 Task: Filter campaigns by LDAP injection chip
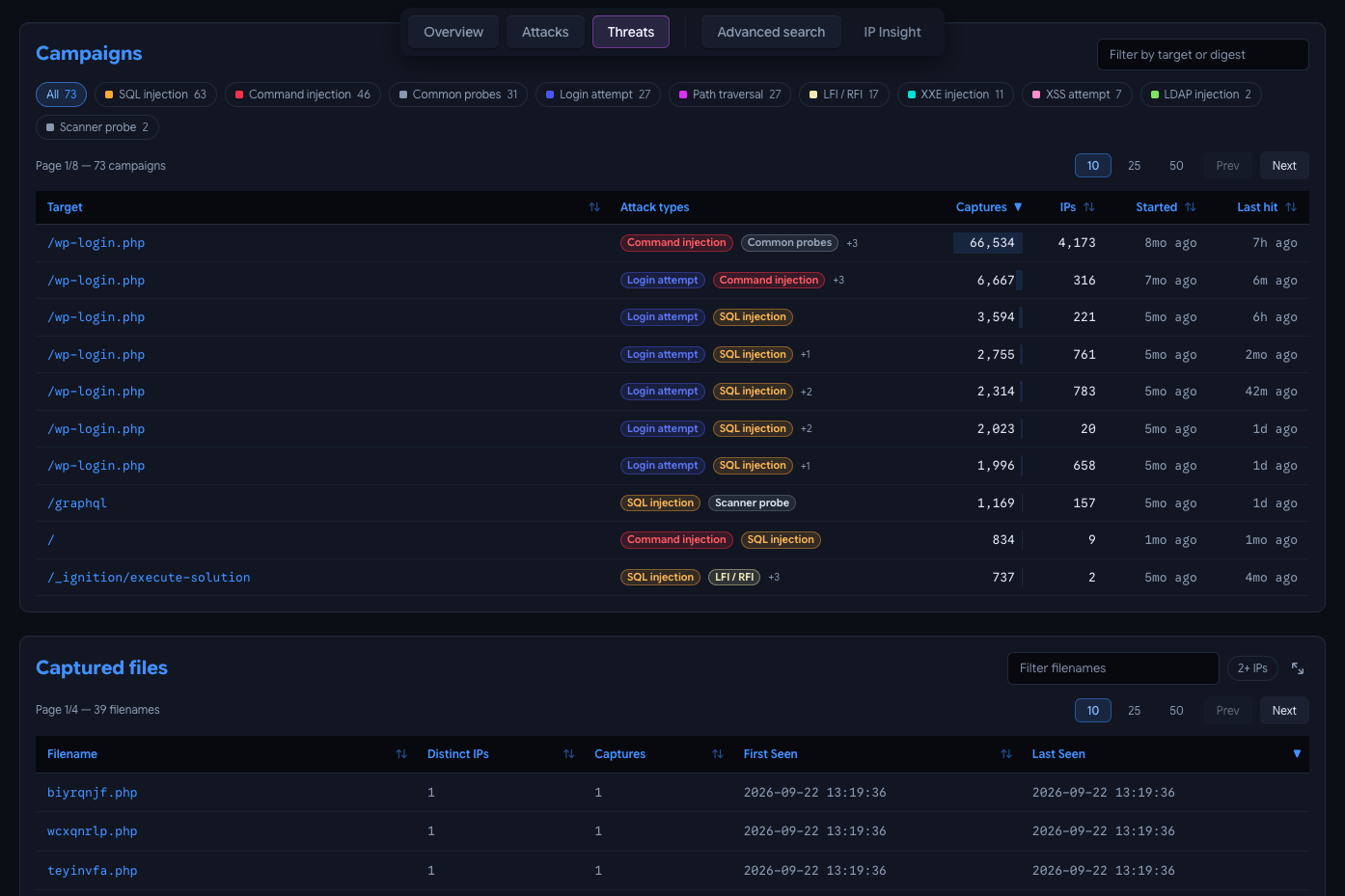pyautogui.click(x=1201, y=95)
